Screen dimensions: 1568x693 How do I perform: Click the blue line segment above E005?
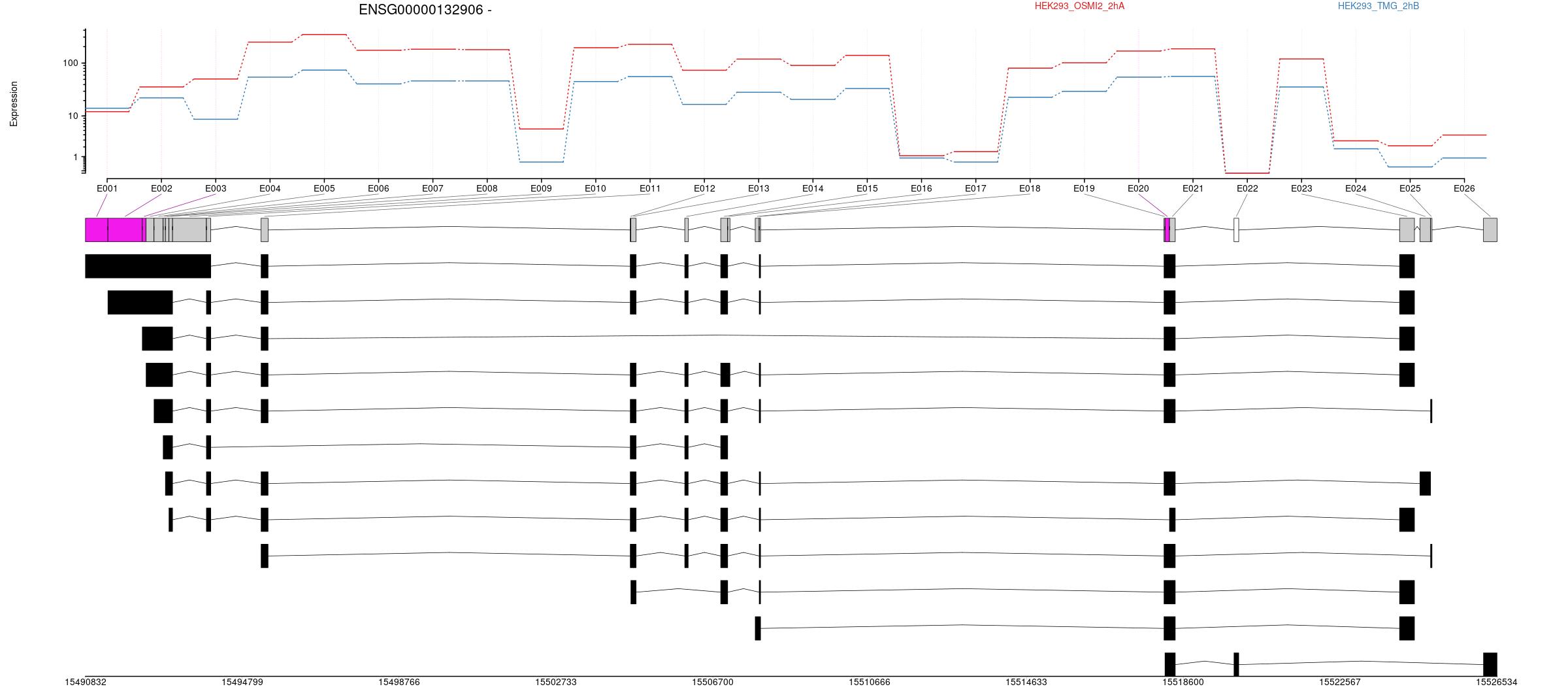click(324, 70)
